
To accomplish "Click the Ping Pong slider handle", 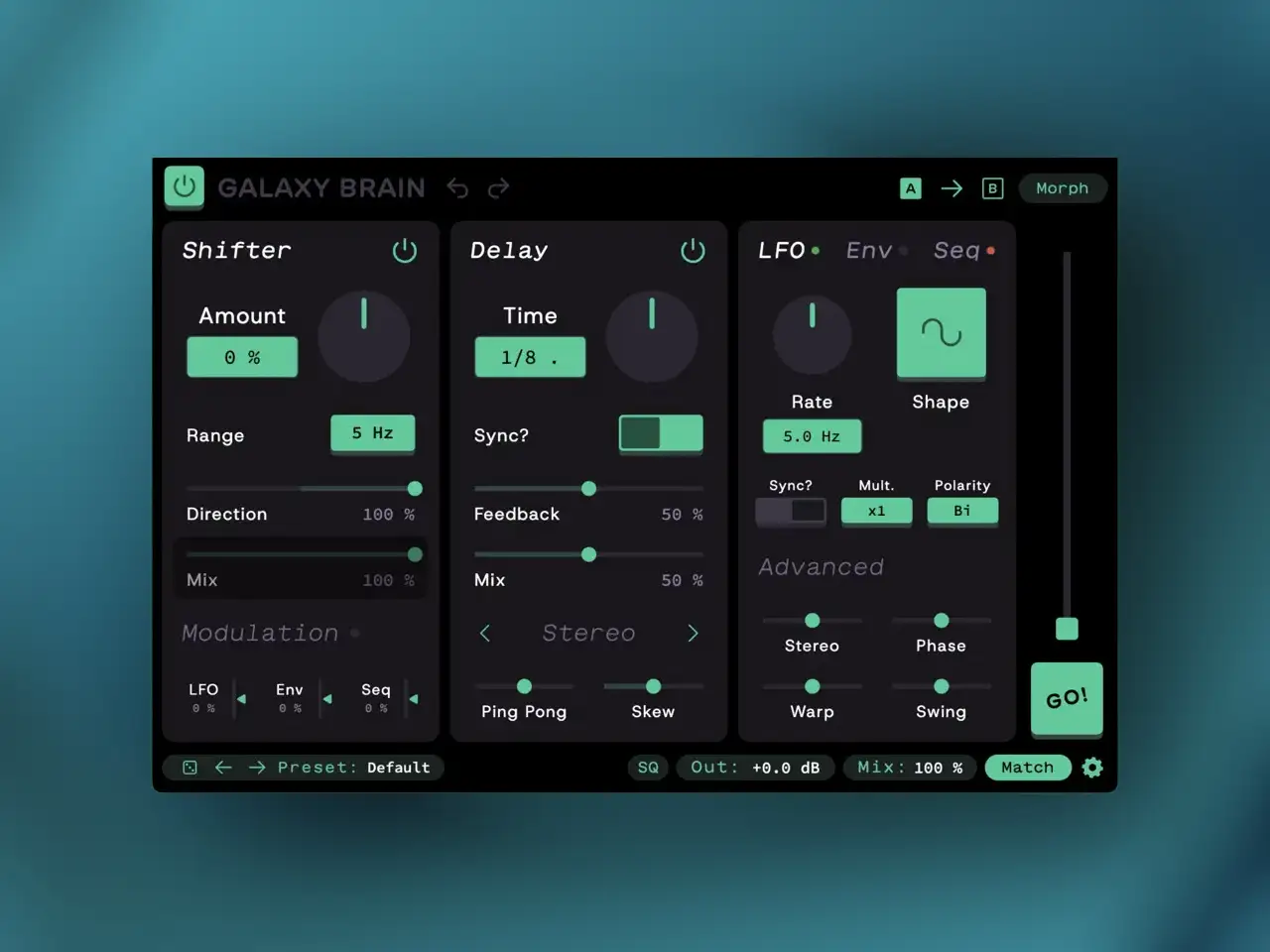I will click(524, 686).
